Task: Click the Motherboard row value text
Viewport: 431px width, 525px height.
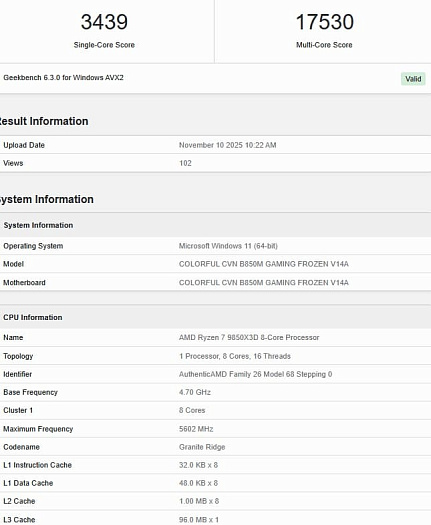Action: click(264, 283)
